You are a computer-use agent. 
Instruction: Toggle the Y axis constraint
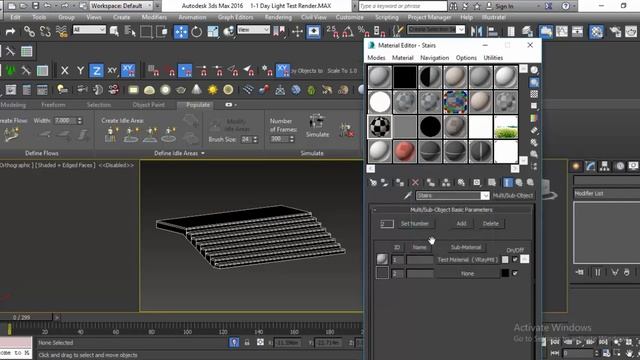(x=80, y=71)
